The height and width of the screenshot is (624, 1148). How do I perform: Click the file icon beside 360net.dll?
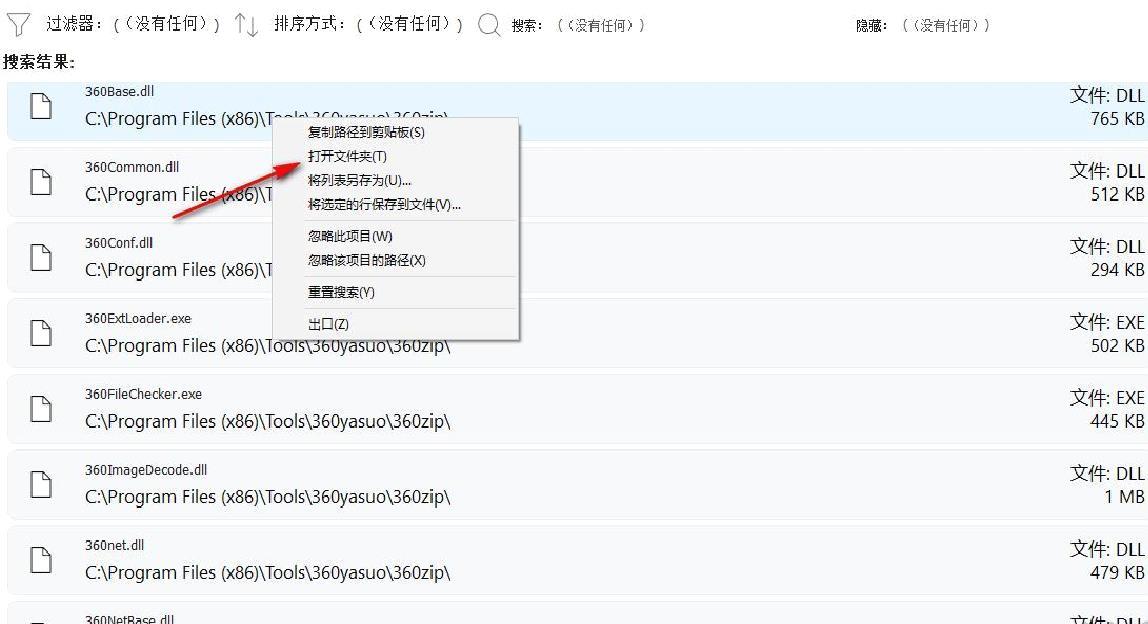click(x=41, y=560)
